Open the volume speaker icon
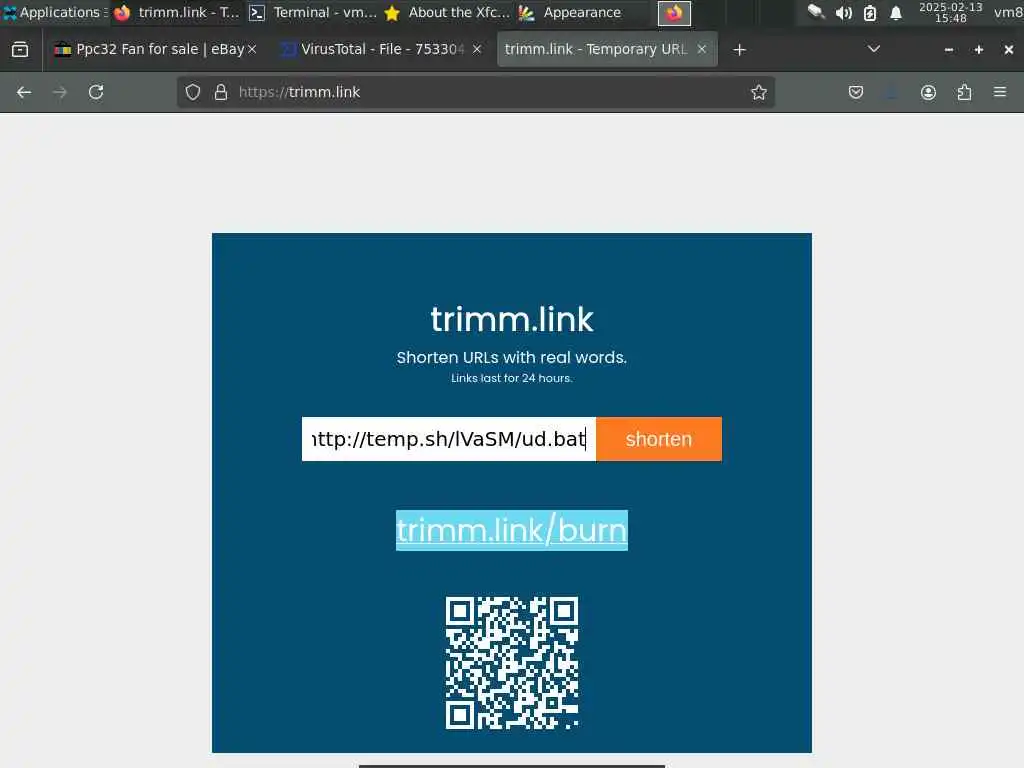 843,12
